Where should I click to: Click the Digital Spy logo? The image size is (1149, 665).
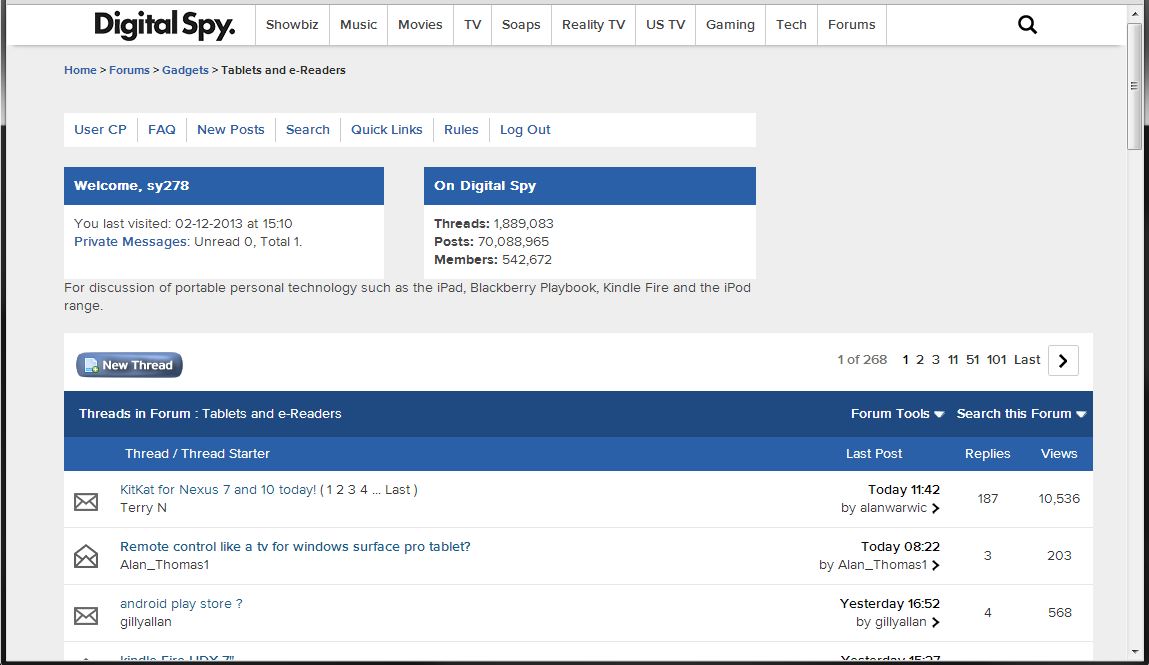click(163, 24)
